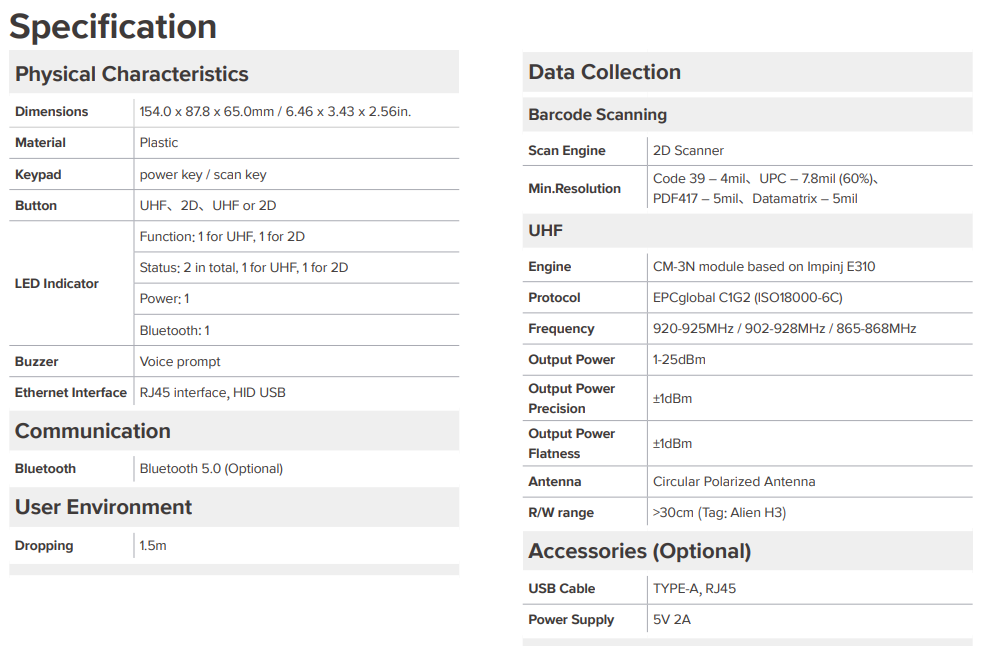Click the Circular Polarized Antenna text
This screenshot has width=985, height=646.
click(x=734, y=482)
